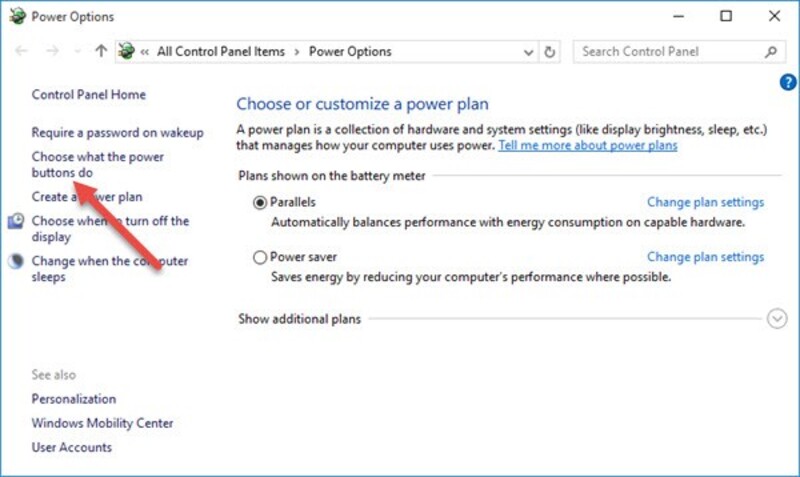Change plan settings for Power saver

706,257
